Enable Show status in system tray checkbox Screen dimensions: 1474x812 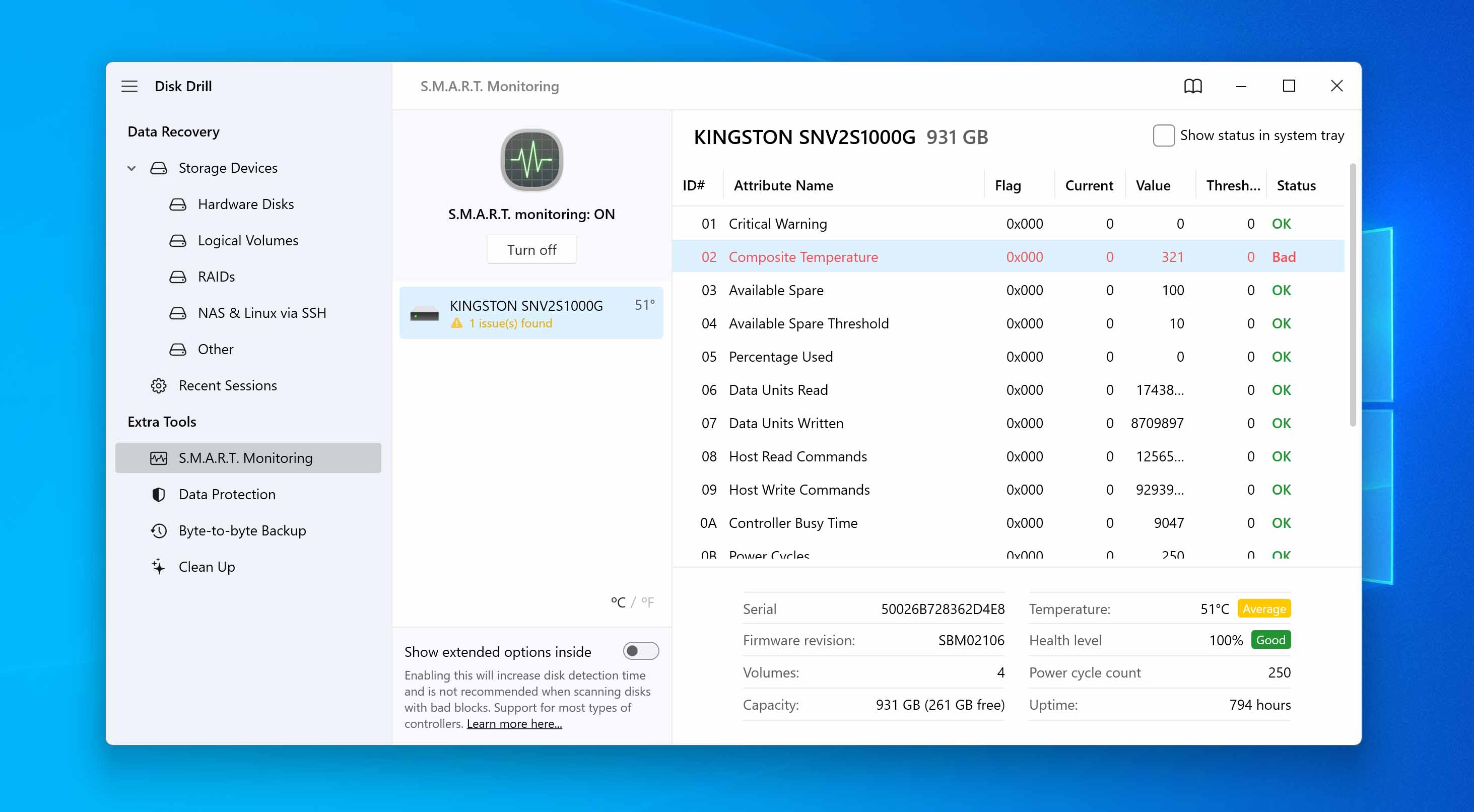[x=1163, y=136]
